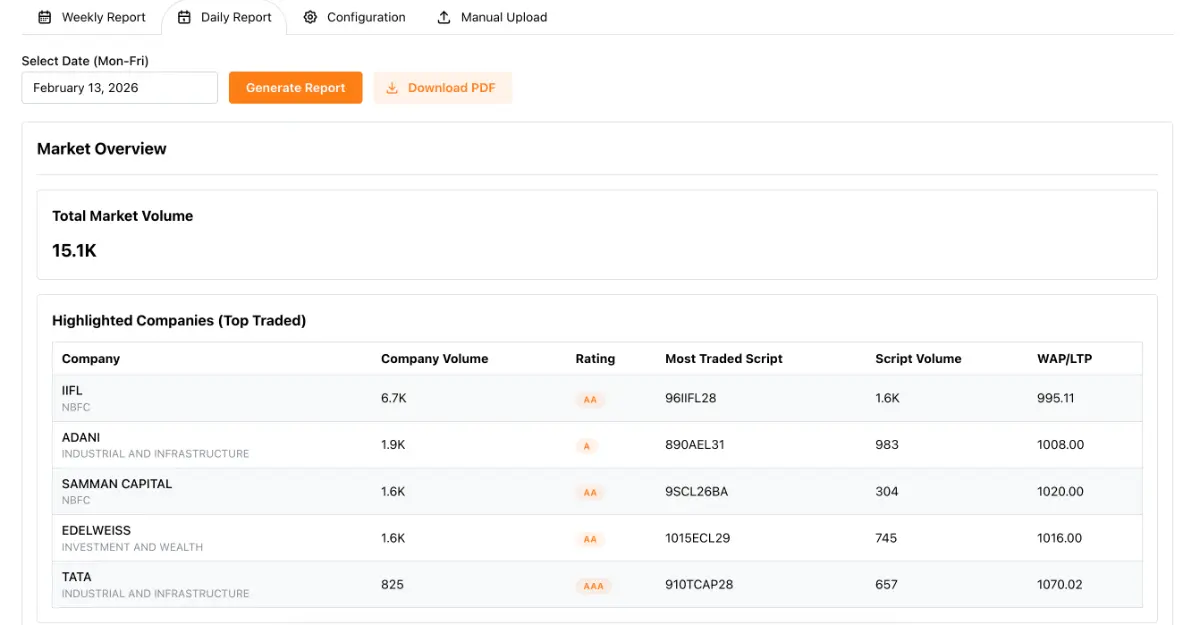Image resolution: width=1200 pixels, height=625 pixels.
Task: Click the calendar icon beside Daily Report
Action: pos(184,17)
